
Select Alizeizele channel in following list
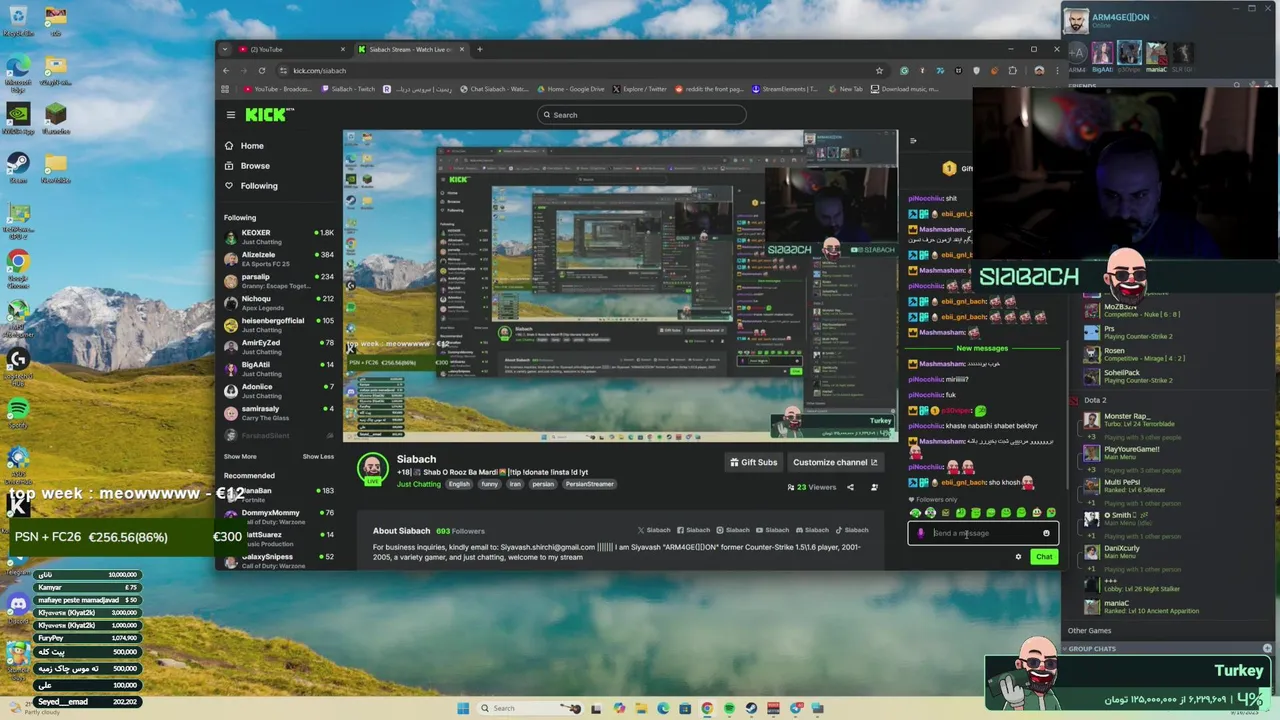(x=279, y=259)
